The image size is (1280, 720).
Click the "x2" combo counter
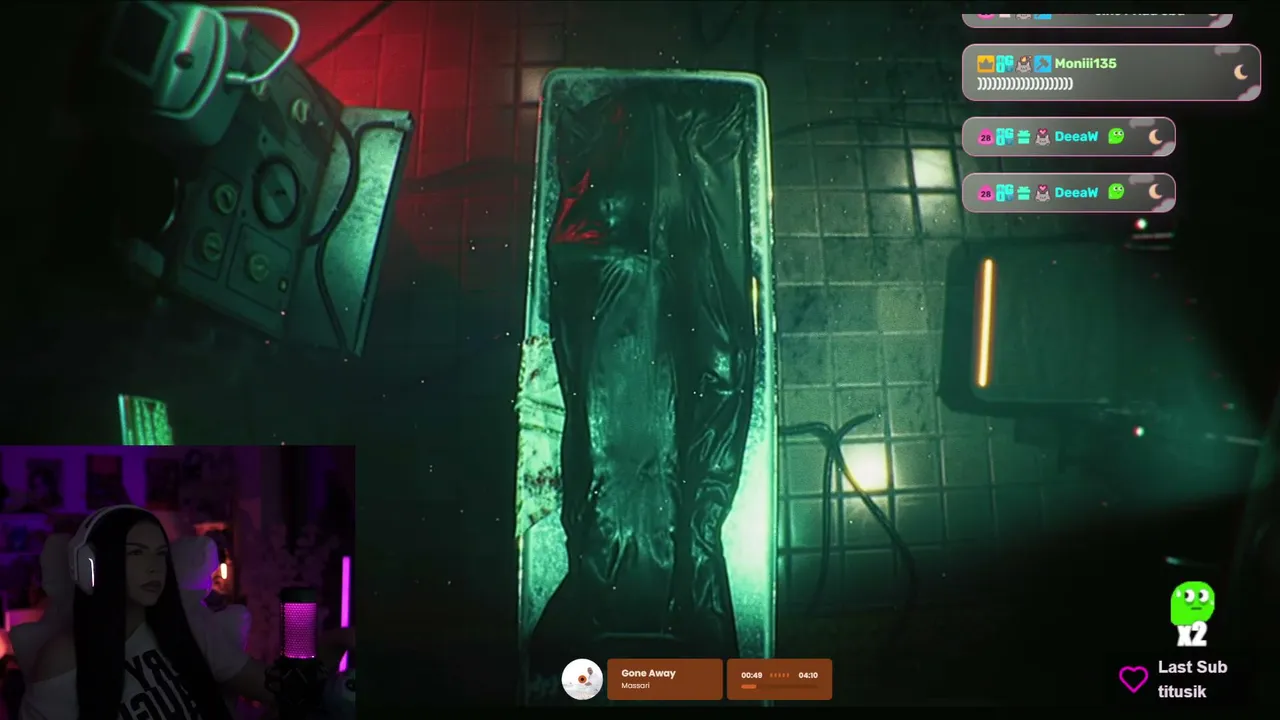pyautogui.click(x=1191, y=634)
